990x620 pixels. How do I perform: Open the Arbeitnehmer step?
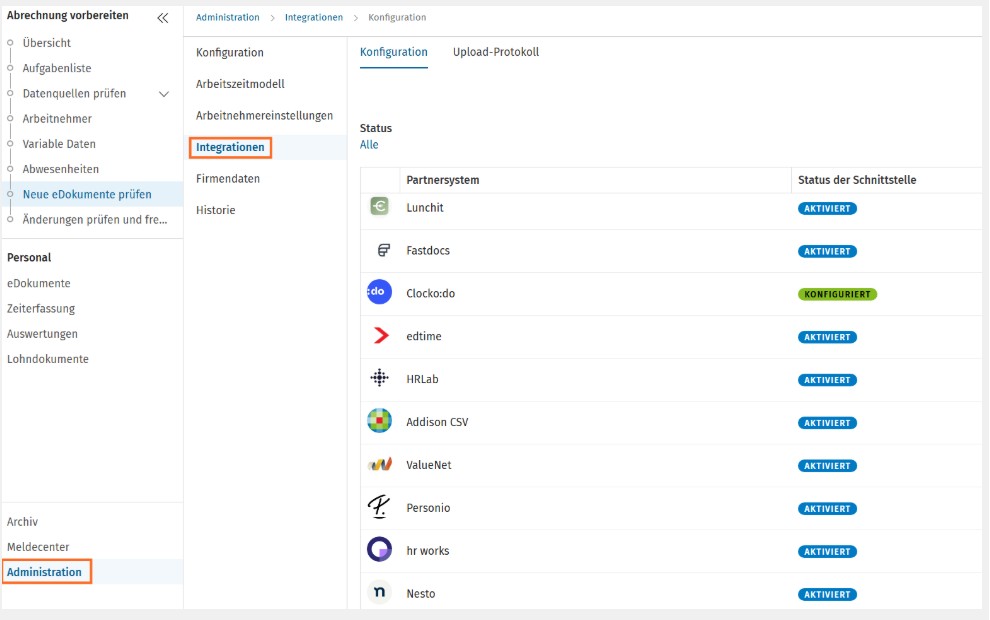[57, 119]
